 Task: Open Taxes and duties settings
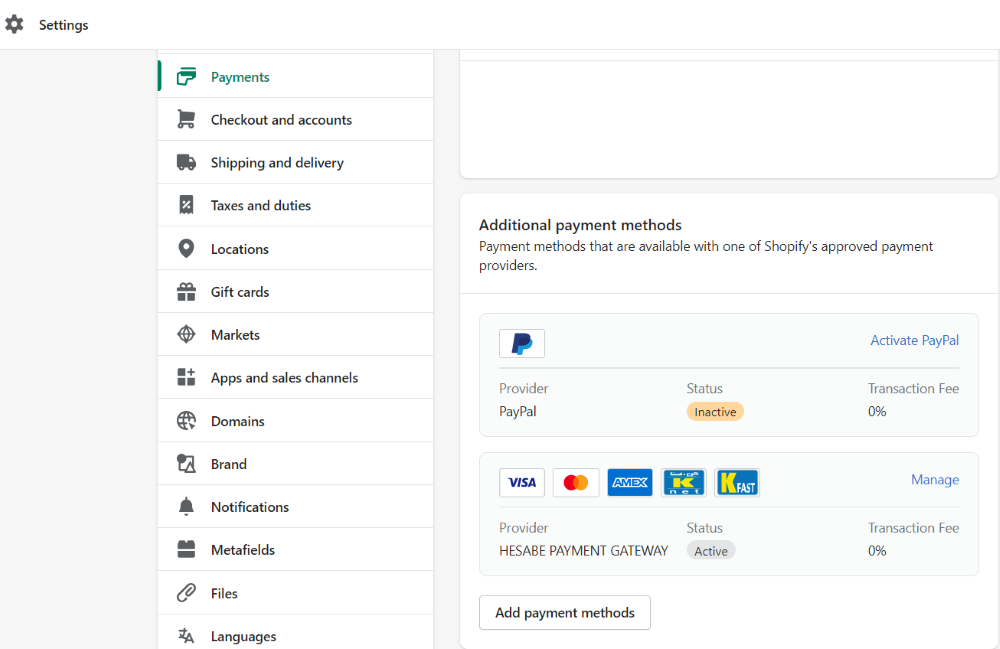pos(260,206)
